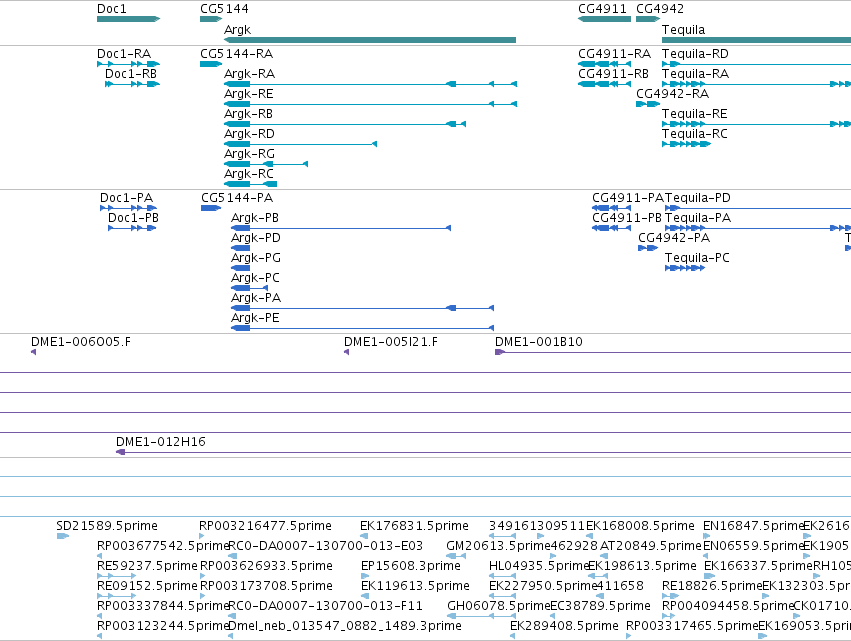Click the Argk-RB transcript label

[x=249, y=114]
